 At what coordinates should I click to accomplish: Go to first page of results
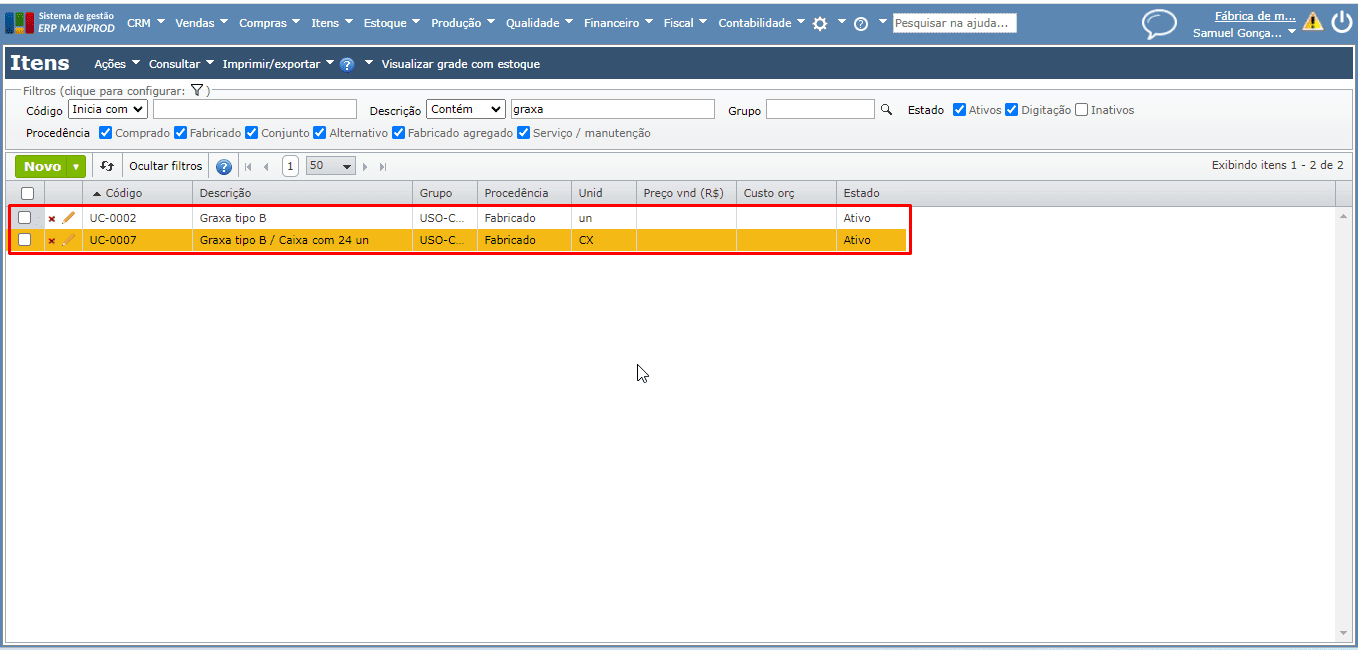pyautogui.click(x=248, y=167)
